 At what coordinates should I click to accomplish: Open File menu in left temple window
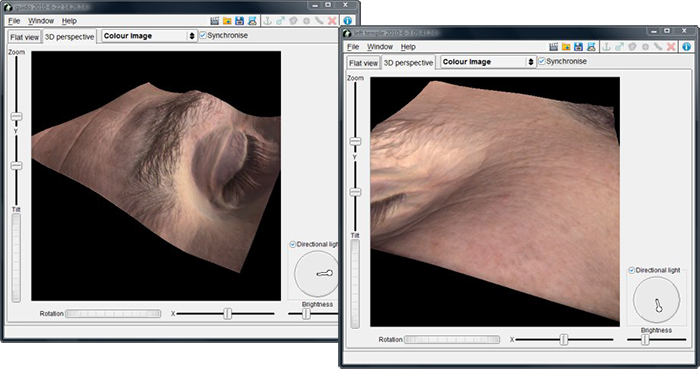(x=353, y=46)
